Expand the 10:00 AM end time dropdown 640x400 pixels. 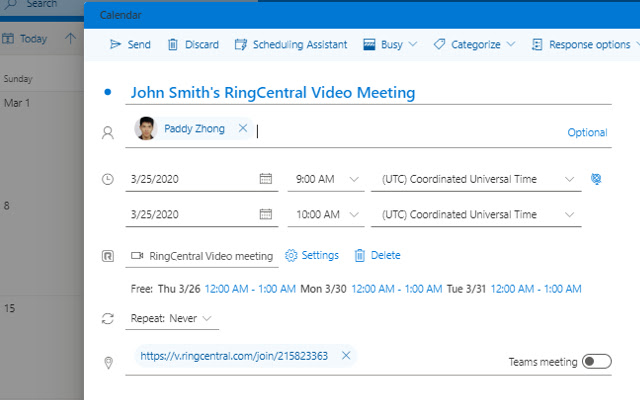pyautogui.click(x=354, y=214)
